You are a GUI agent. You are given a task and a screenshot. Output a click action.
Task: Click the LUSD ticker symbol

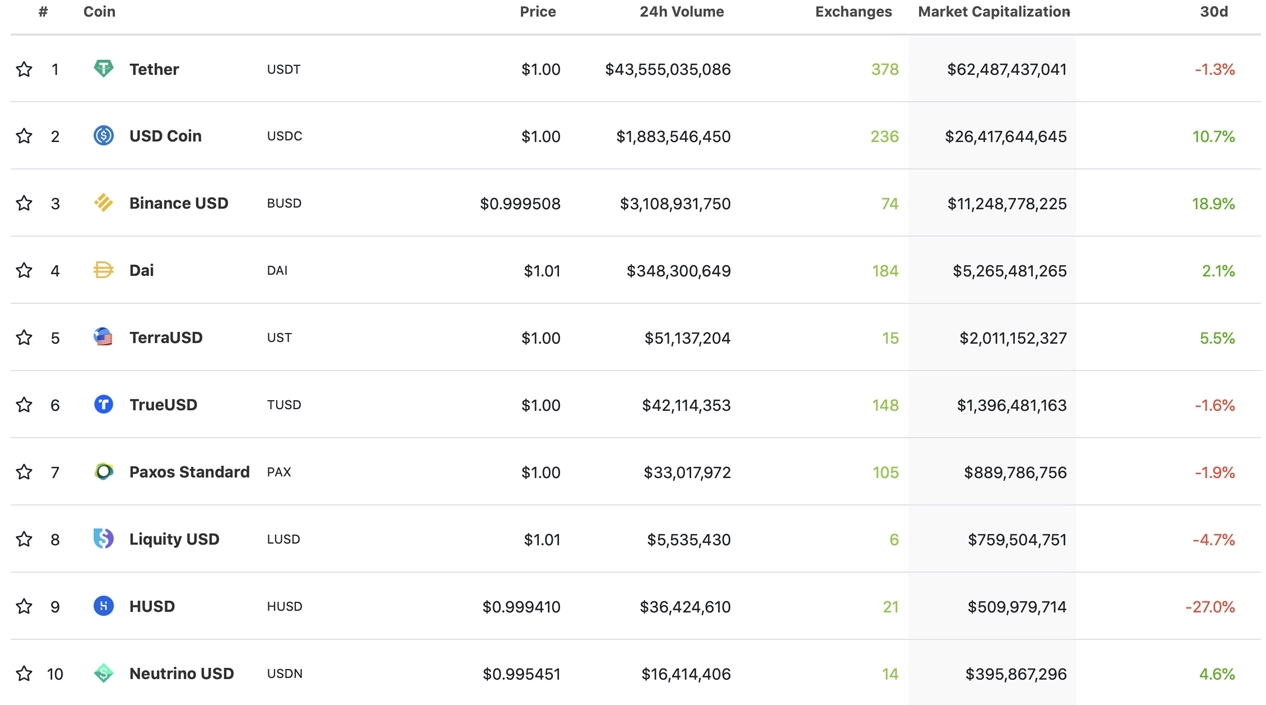(284, 539)
